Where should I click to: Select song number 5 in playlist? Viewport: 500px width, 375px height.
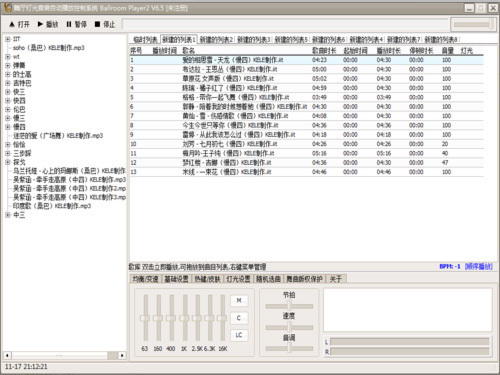point(306,97)
